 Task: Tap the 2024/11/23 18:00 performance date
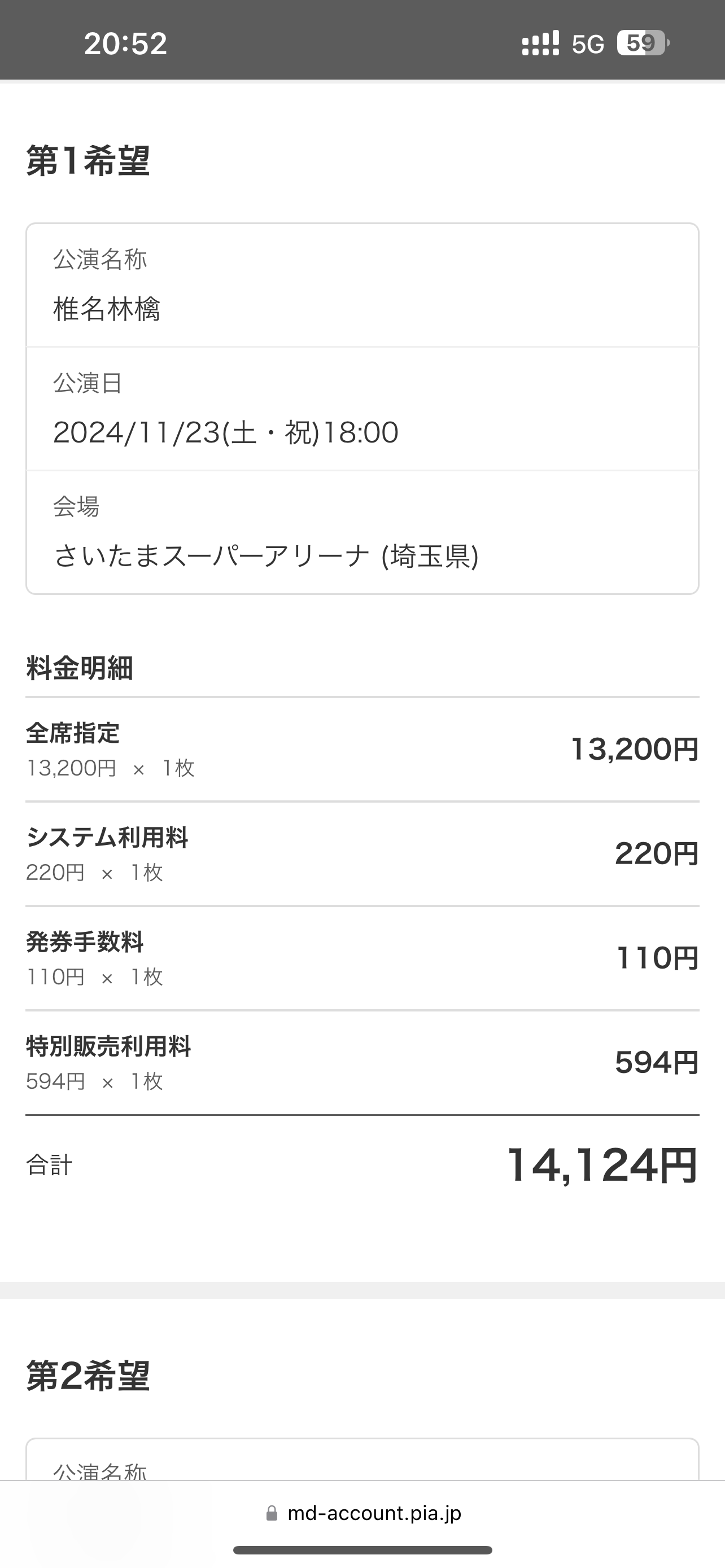click(x=225, y=433)
